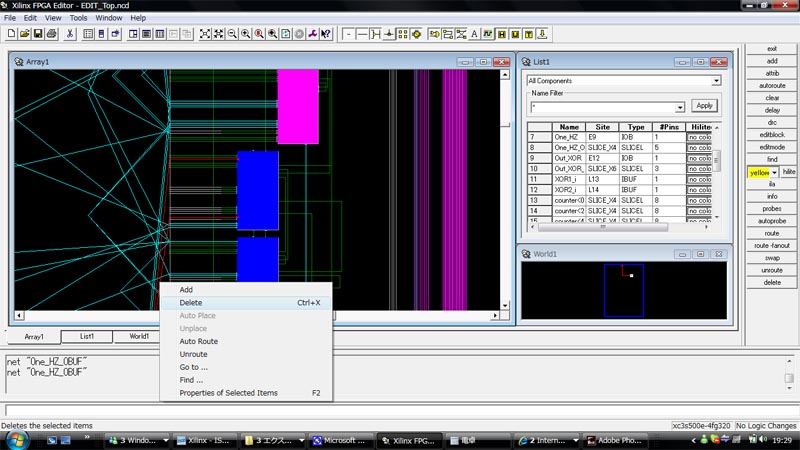Click the H-shaped pin toolbar icon
Viewport: 800px width, 450px height.
pos(376,34)
